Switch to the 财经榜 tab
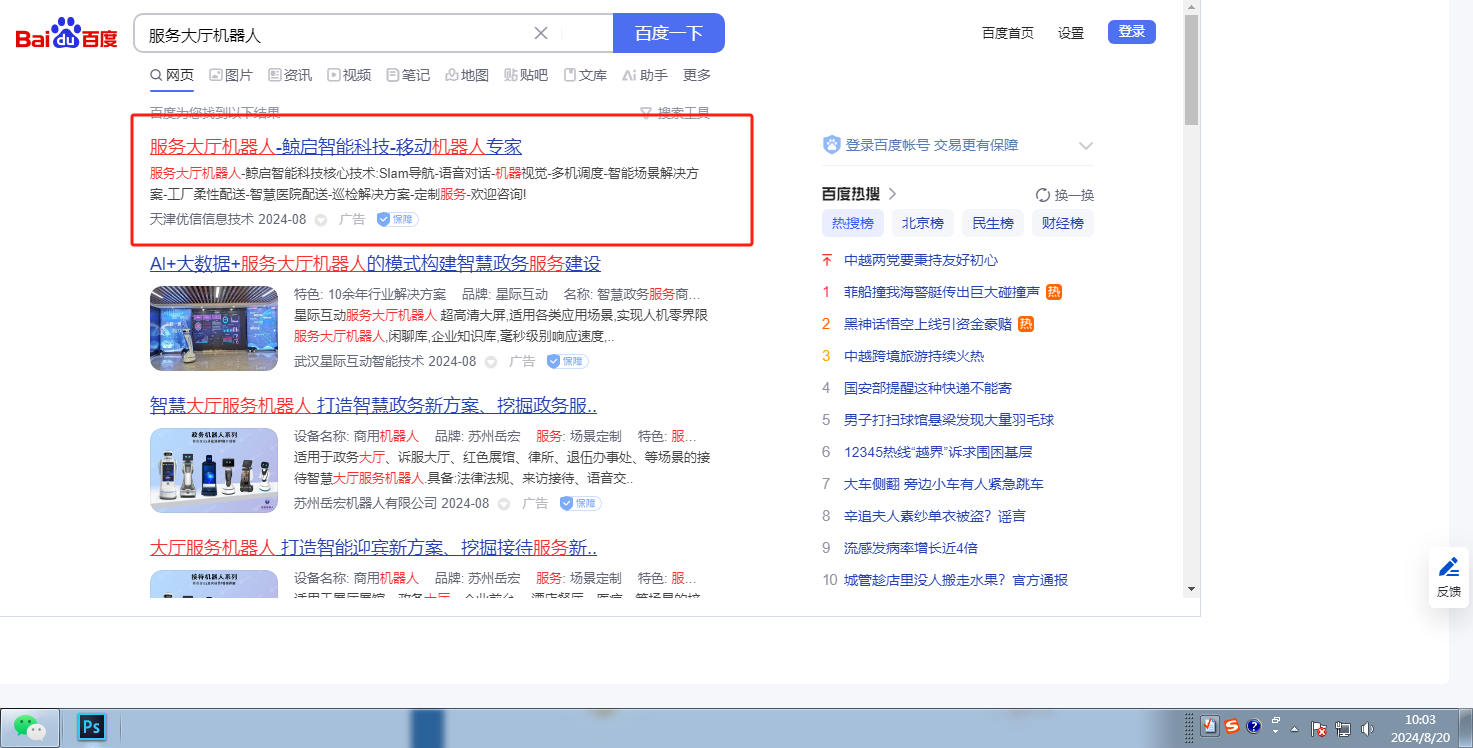 (1063, 223)
